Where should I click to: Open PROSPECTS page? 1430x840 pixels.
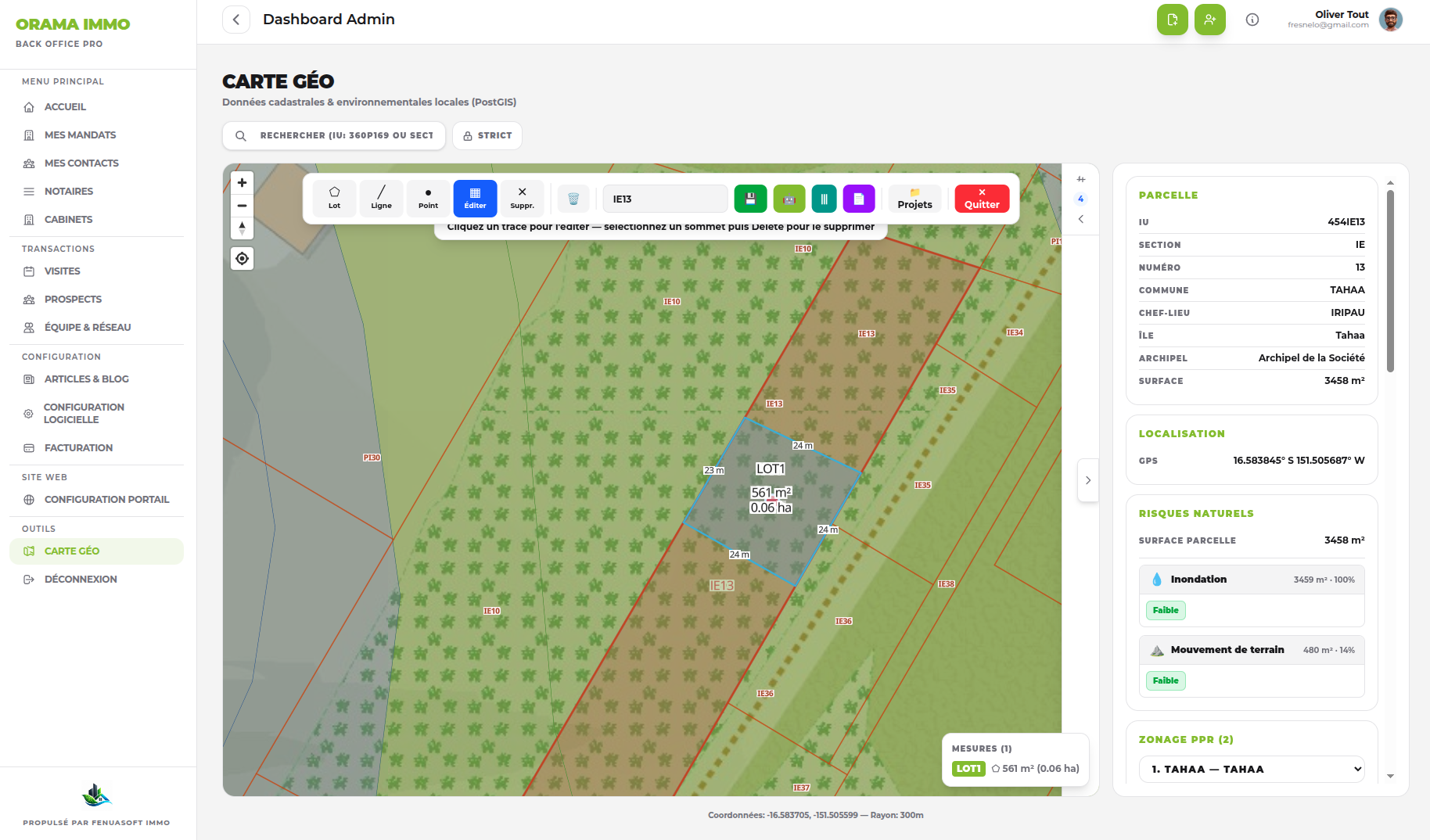click(x=96, y=300)
